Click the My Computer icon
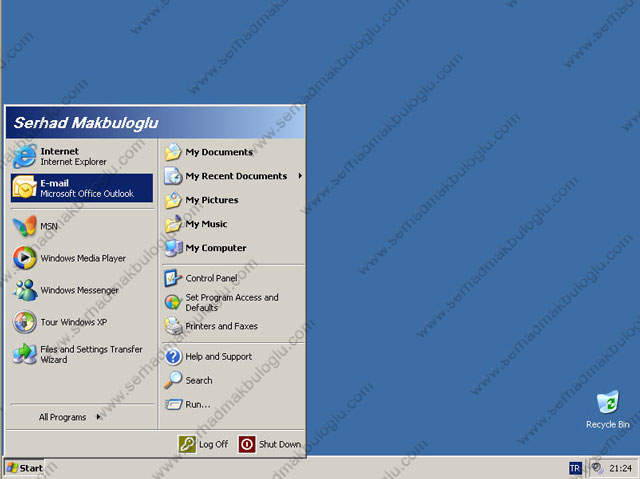 (x=173, y=248)
